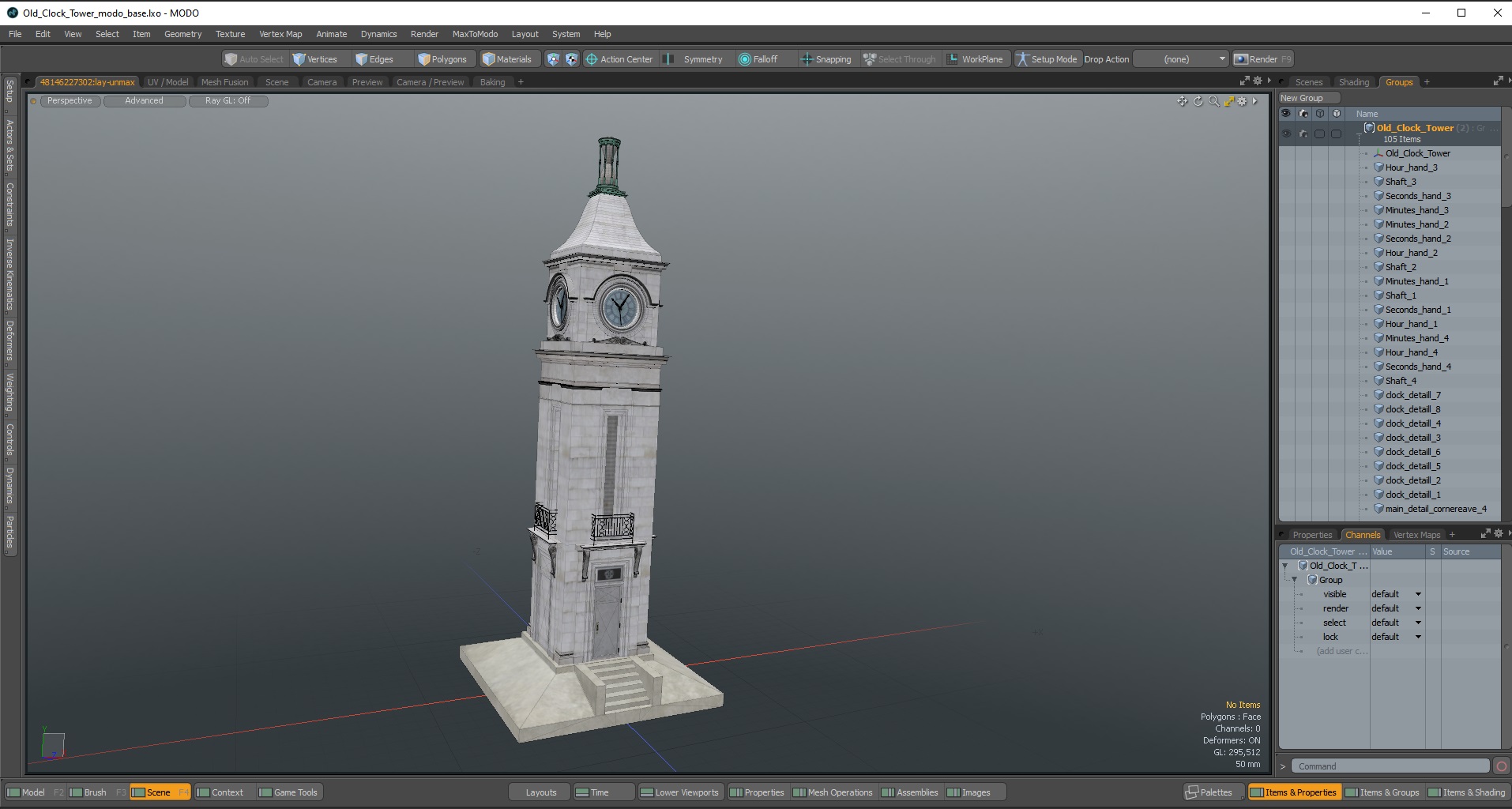Image resolution: width=1512 pixels, height=809 pixels.
Task: Collapse the Group channel tree node
Action: point(1294,580)
